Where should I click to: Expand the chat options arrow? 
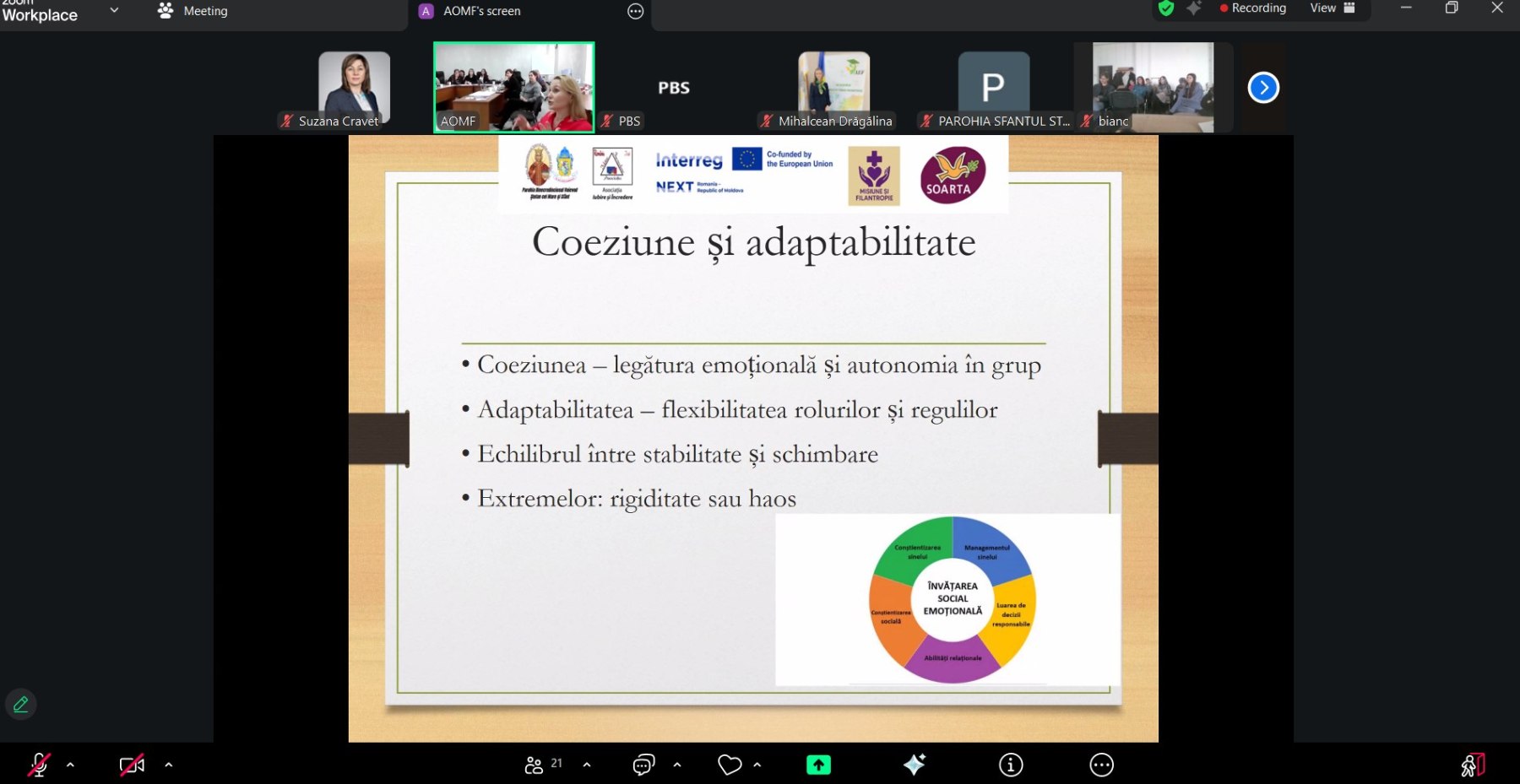(677, 765)
